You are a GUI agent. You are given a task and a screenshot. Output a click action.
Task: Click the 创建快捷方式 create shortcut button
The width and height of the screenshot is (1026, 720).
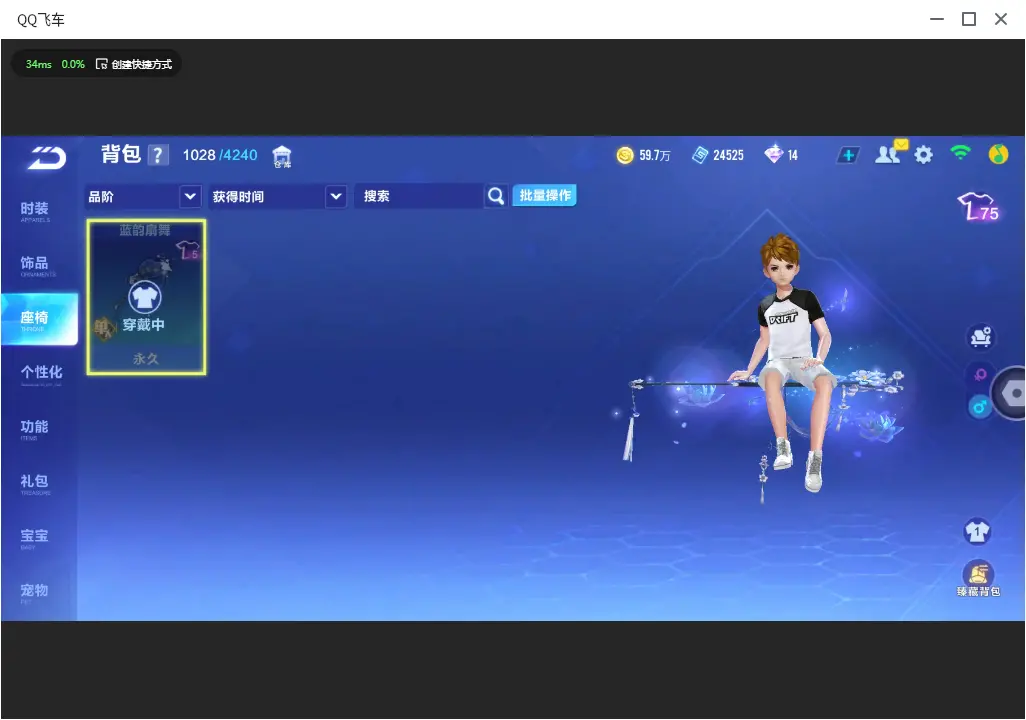(133, 64)
